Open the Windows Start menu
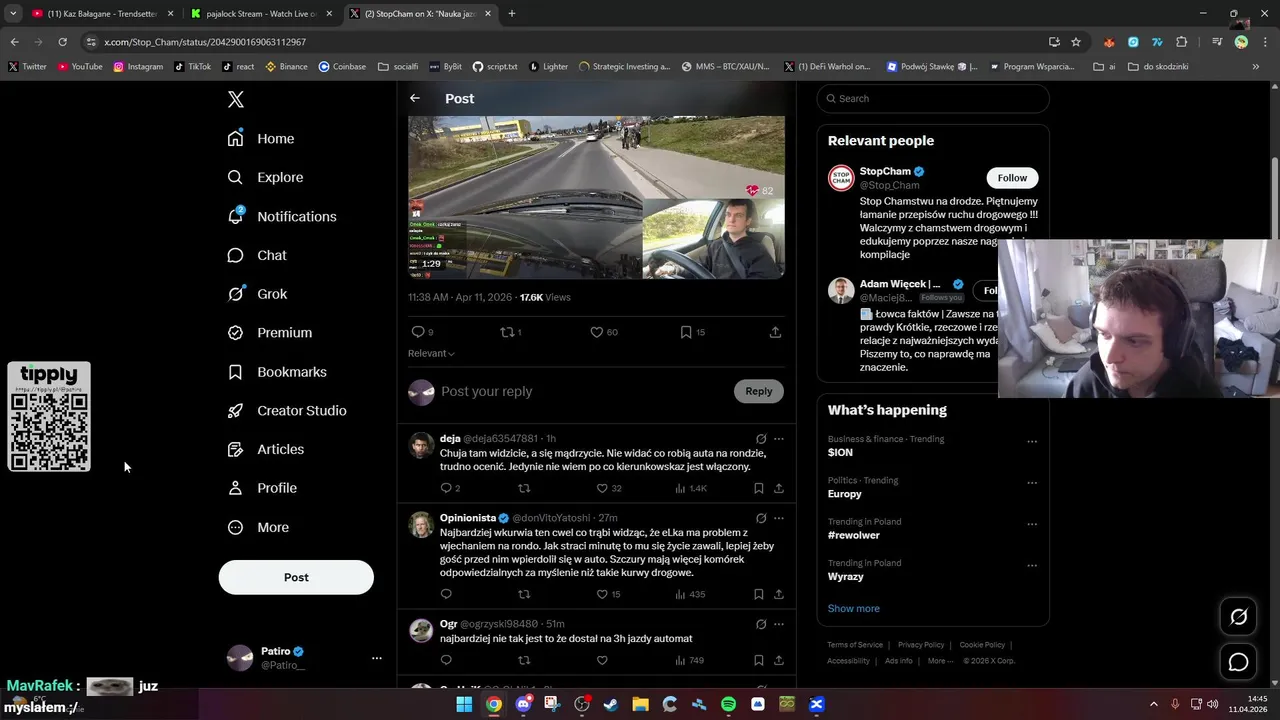The image size is (1280, 720). (x=464, y=704)
